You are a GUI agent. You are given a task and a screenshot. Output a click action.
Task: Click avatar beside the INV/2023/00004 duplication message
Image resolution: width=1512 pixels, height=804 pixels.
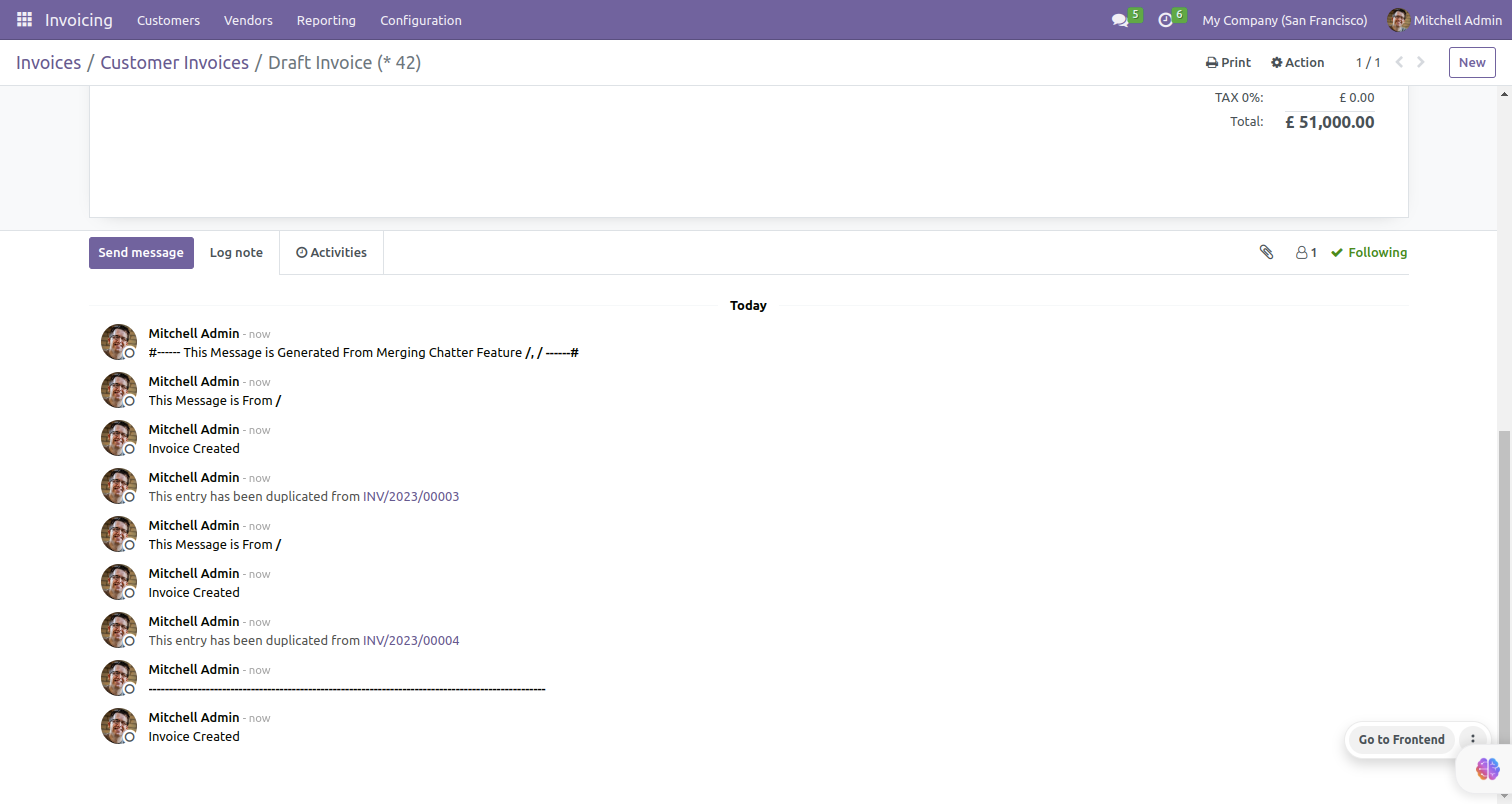[119, 630]
